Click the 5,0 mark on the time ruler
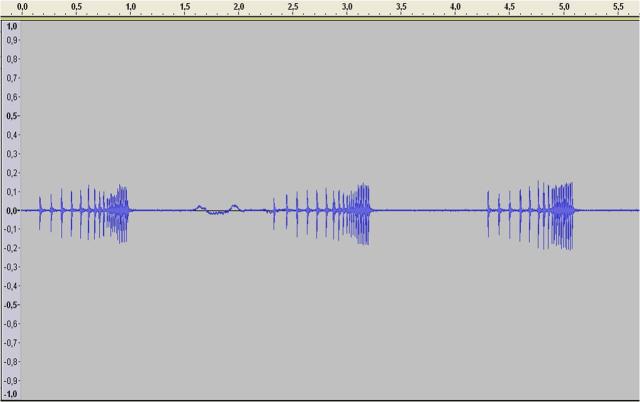Image resolution: width=640 pixels, height=402 pixels. (x=564, y=7)
